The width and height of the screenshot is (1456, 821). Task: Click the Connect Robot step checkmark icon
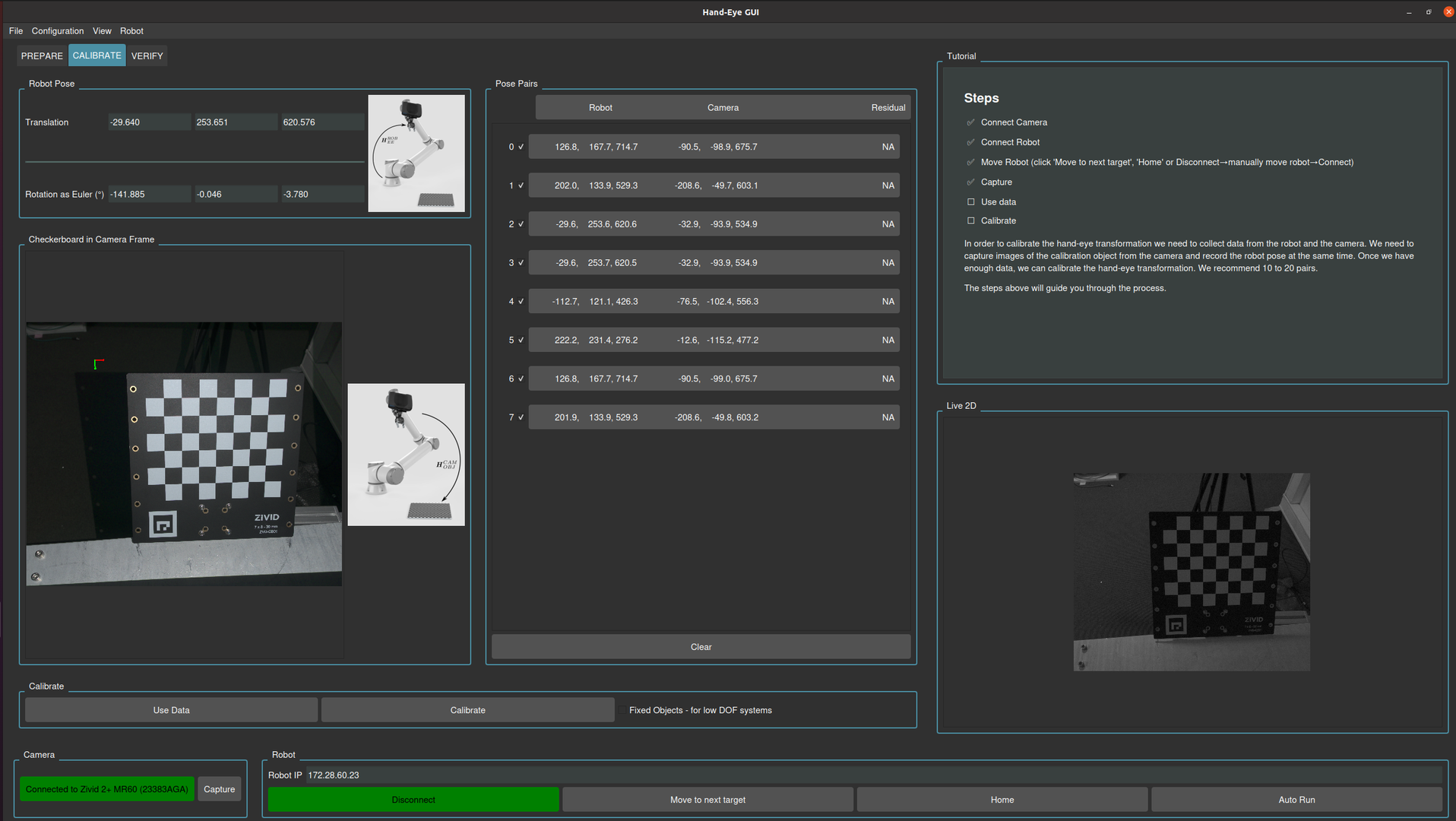click(970, 142)
